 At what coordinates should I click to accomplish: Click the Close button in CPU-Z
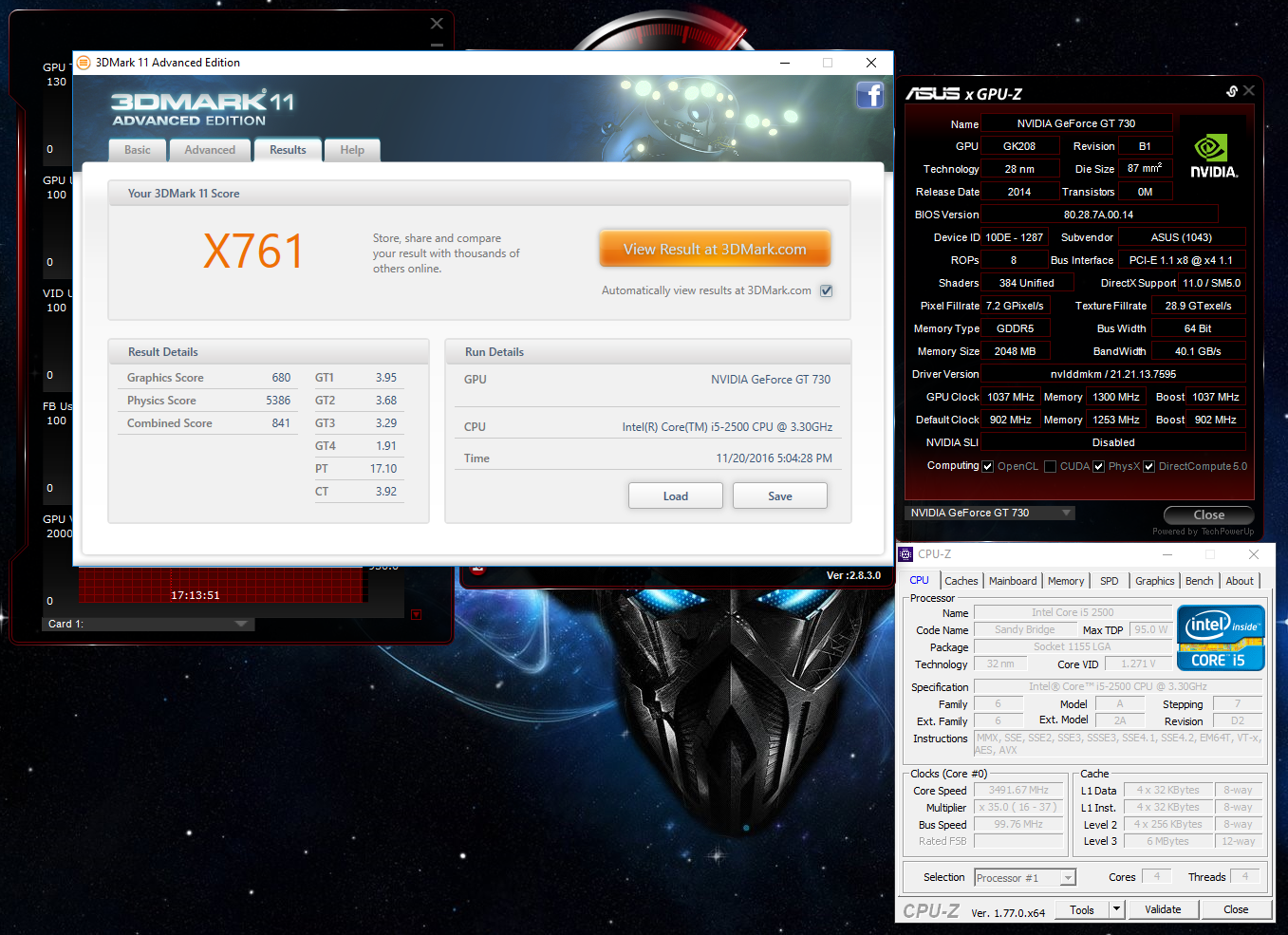(x=1236, y=909)
